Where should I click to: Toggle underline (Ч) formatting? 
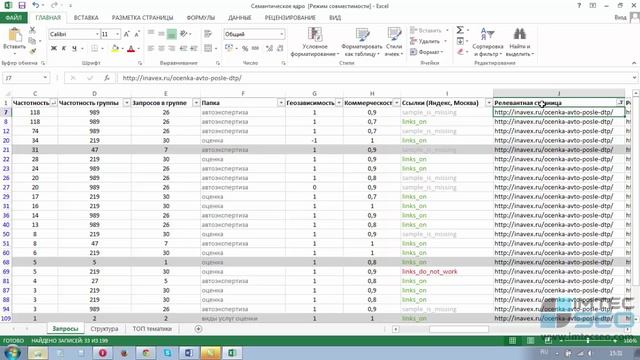tap(74, 49)
